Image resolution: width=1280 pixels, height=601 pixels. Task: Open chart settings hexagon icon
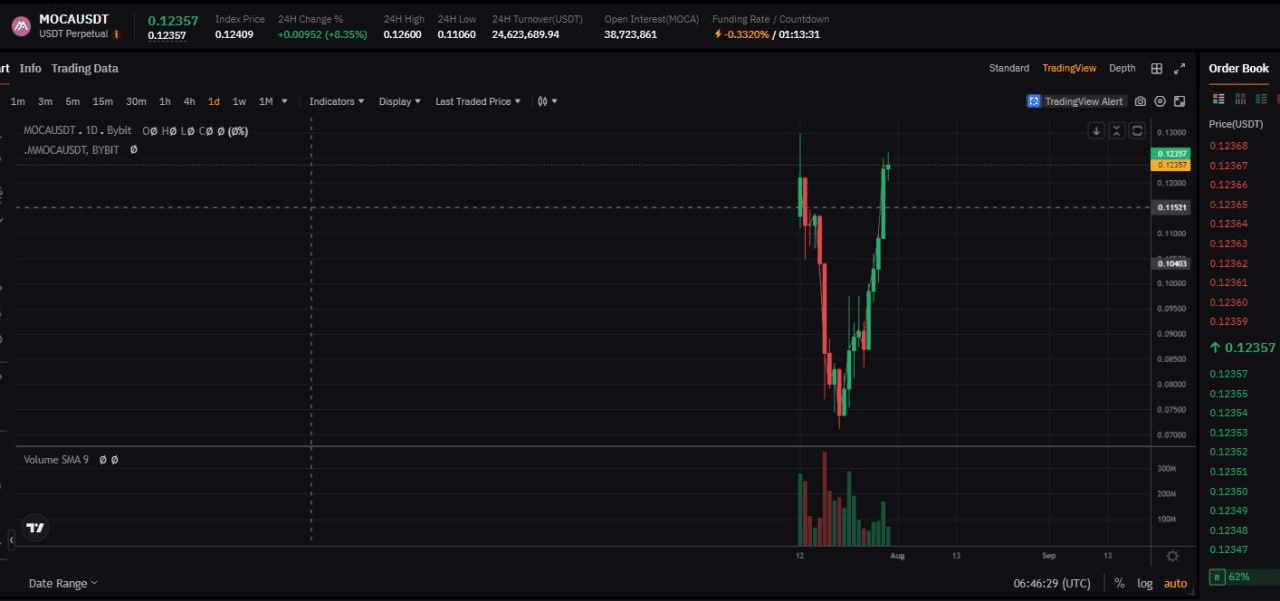click(1160, 101)
